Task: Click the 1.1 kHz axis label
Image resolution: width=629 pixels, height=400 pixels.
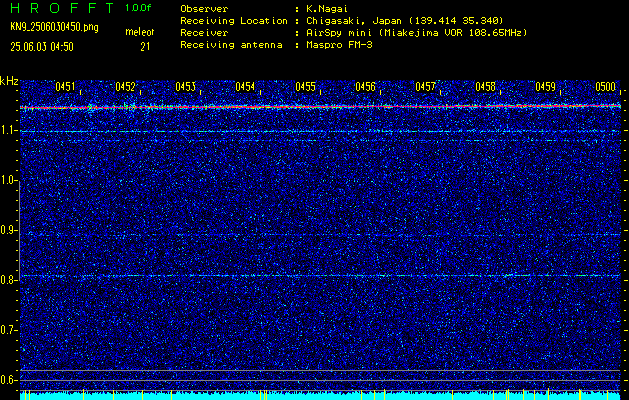Action: 8,130
